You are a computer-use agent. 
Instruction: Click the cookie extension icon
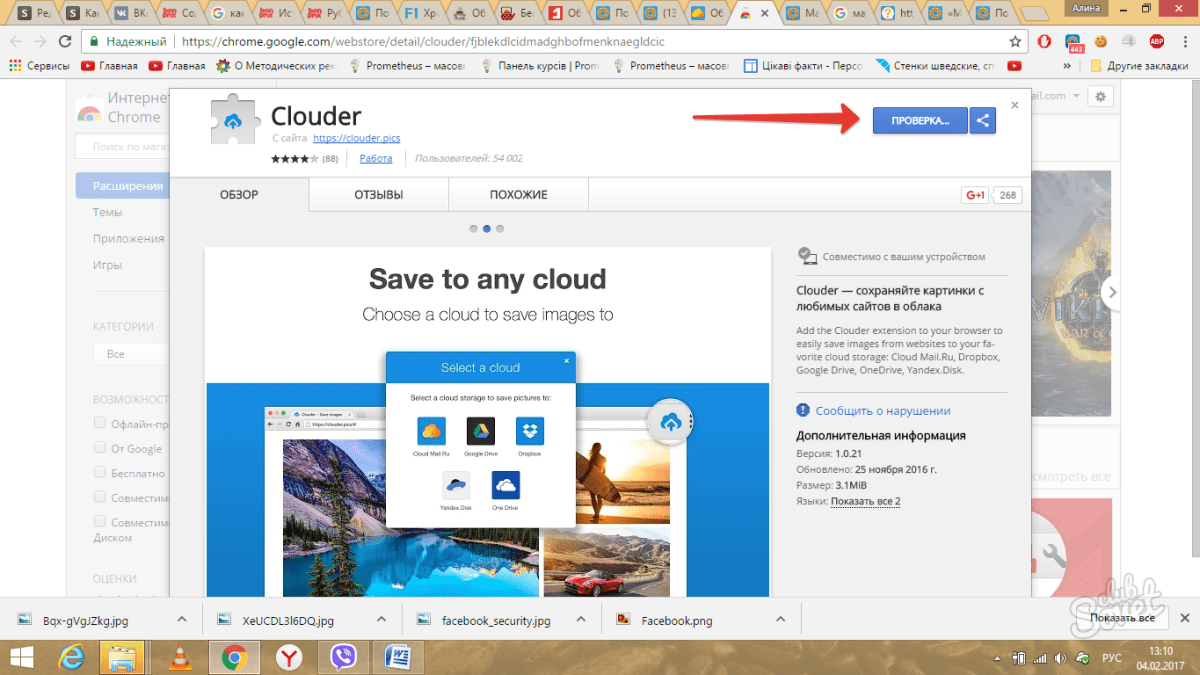1101,41
